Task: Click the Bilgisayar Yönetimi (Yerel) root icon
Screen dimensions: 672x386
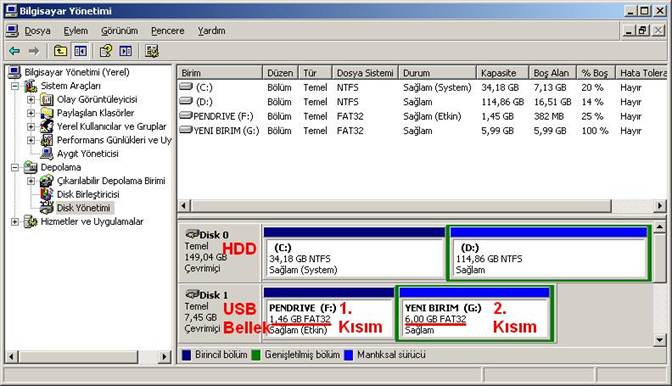Action: (x=15, y=72)
